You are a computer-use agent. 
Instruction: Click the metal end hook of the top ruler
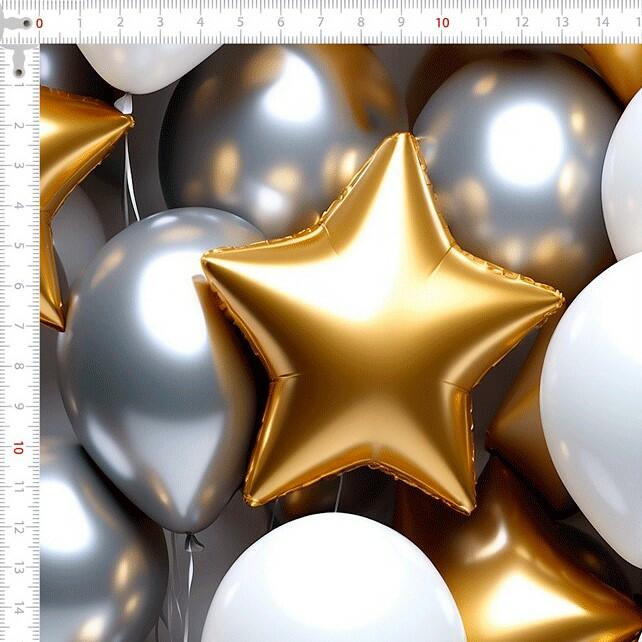tap(16, 25)
